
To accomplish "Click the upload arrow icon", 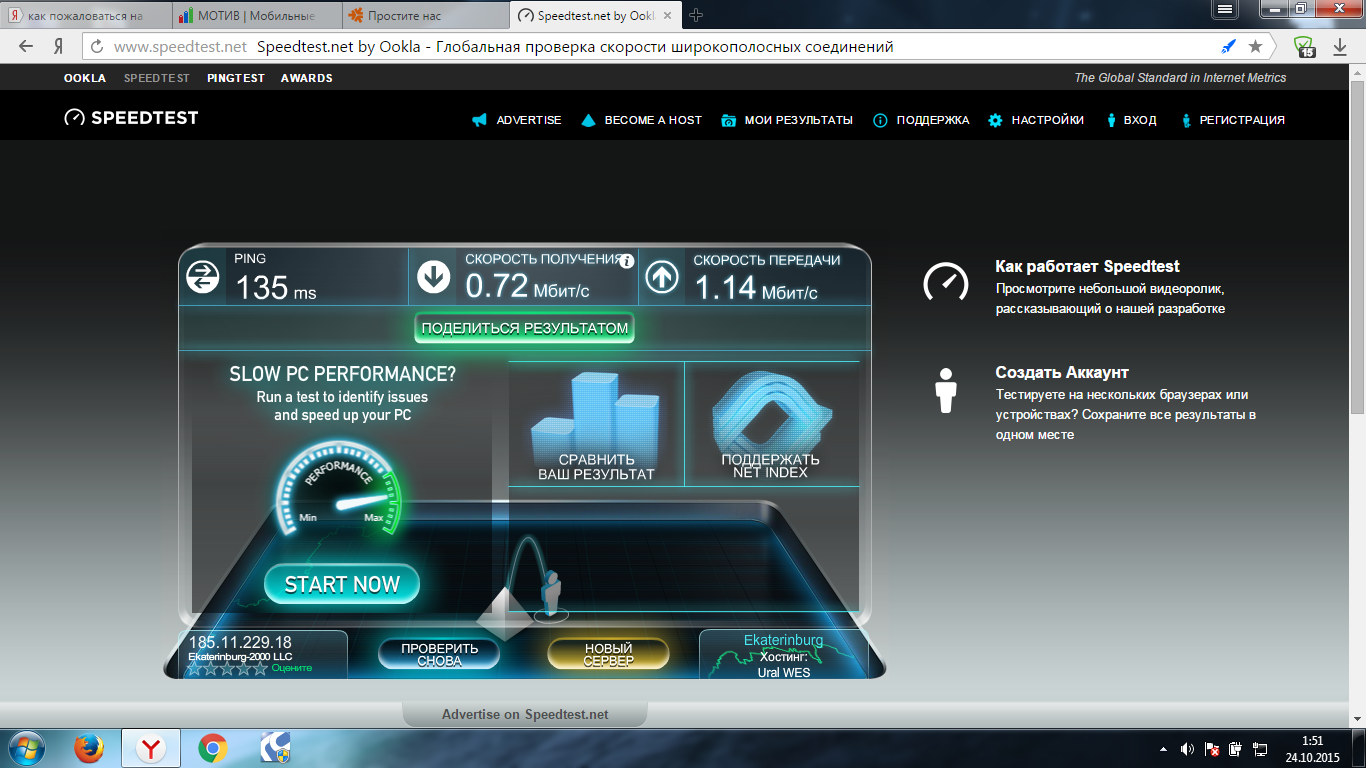I will coord(662,277).
